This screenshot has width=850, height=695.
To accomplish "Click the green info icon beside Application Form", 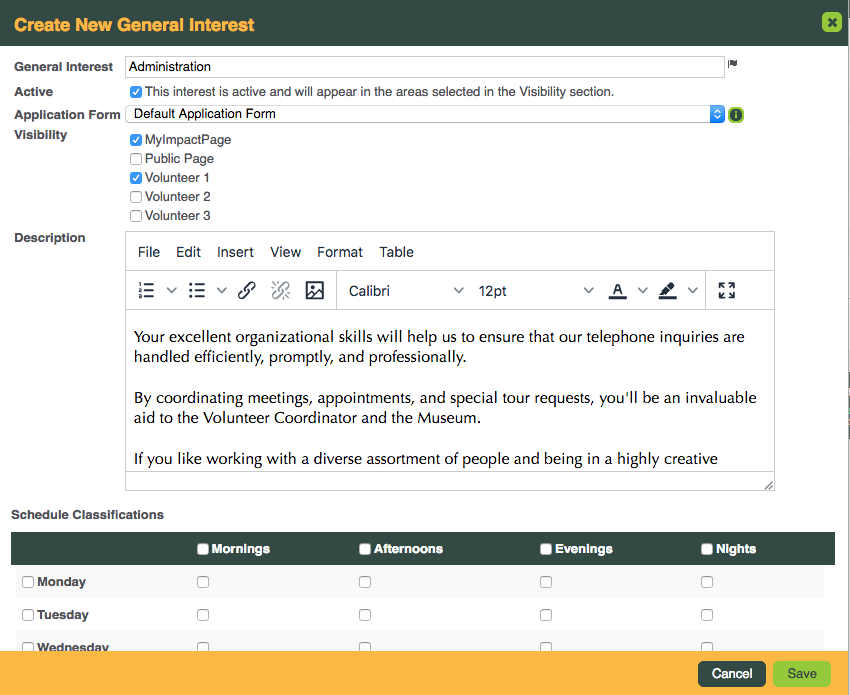I will click(x=736, y=115).
